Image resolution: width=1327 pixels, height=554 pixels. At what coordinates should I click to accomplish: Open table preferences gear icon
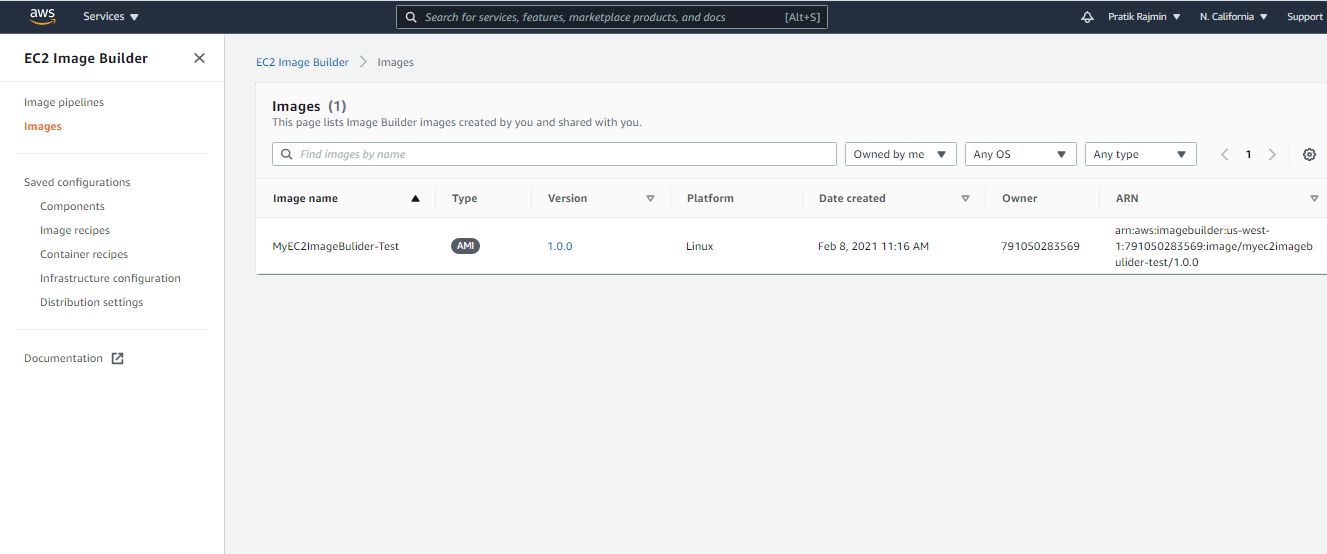click(1309, 154)
